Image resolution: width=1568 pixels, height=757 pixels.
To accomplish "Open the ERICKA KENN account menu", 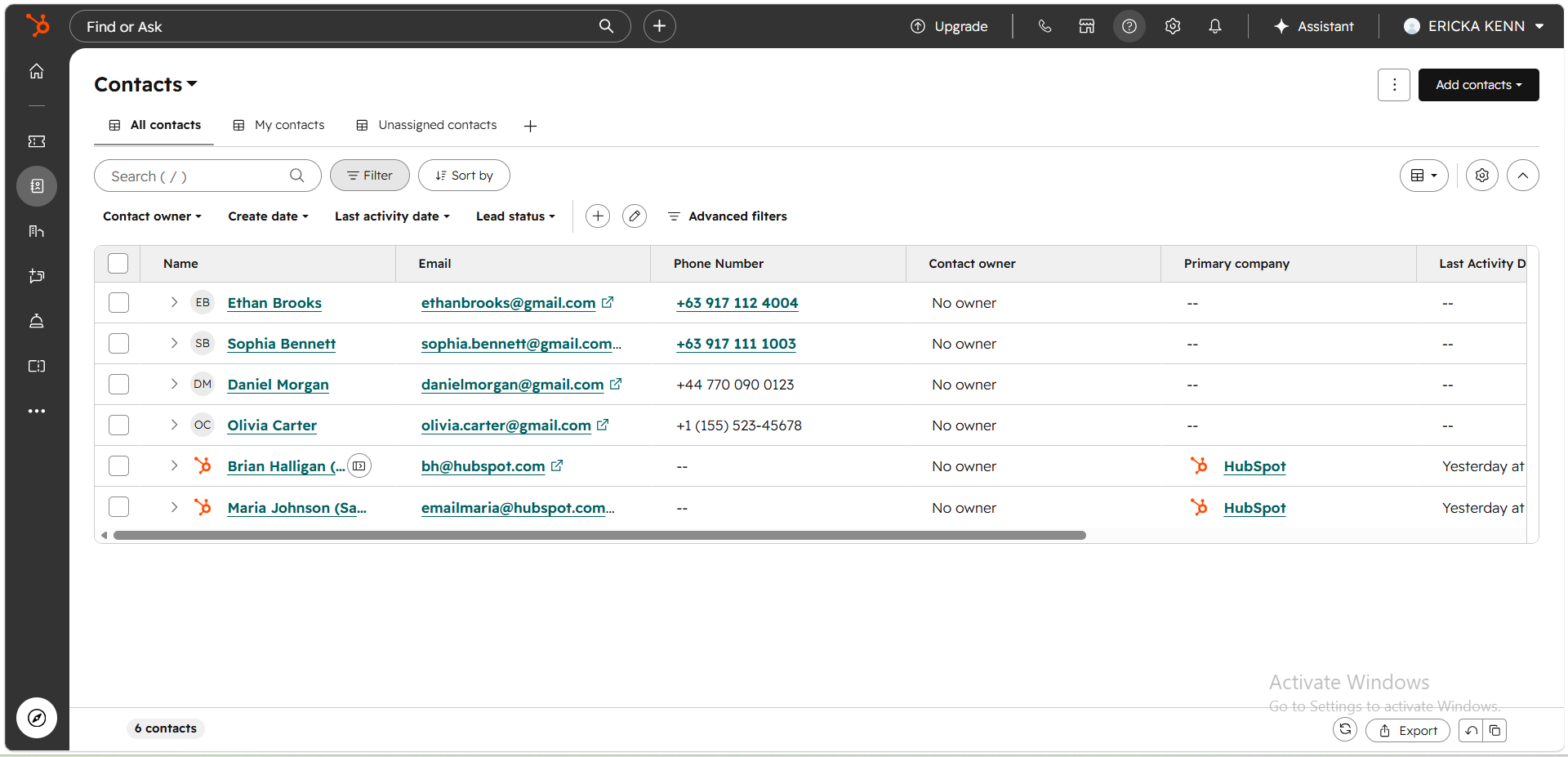I will [1473, 26].
